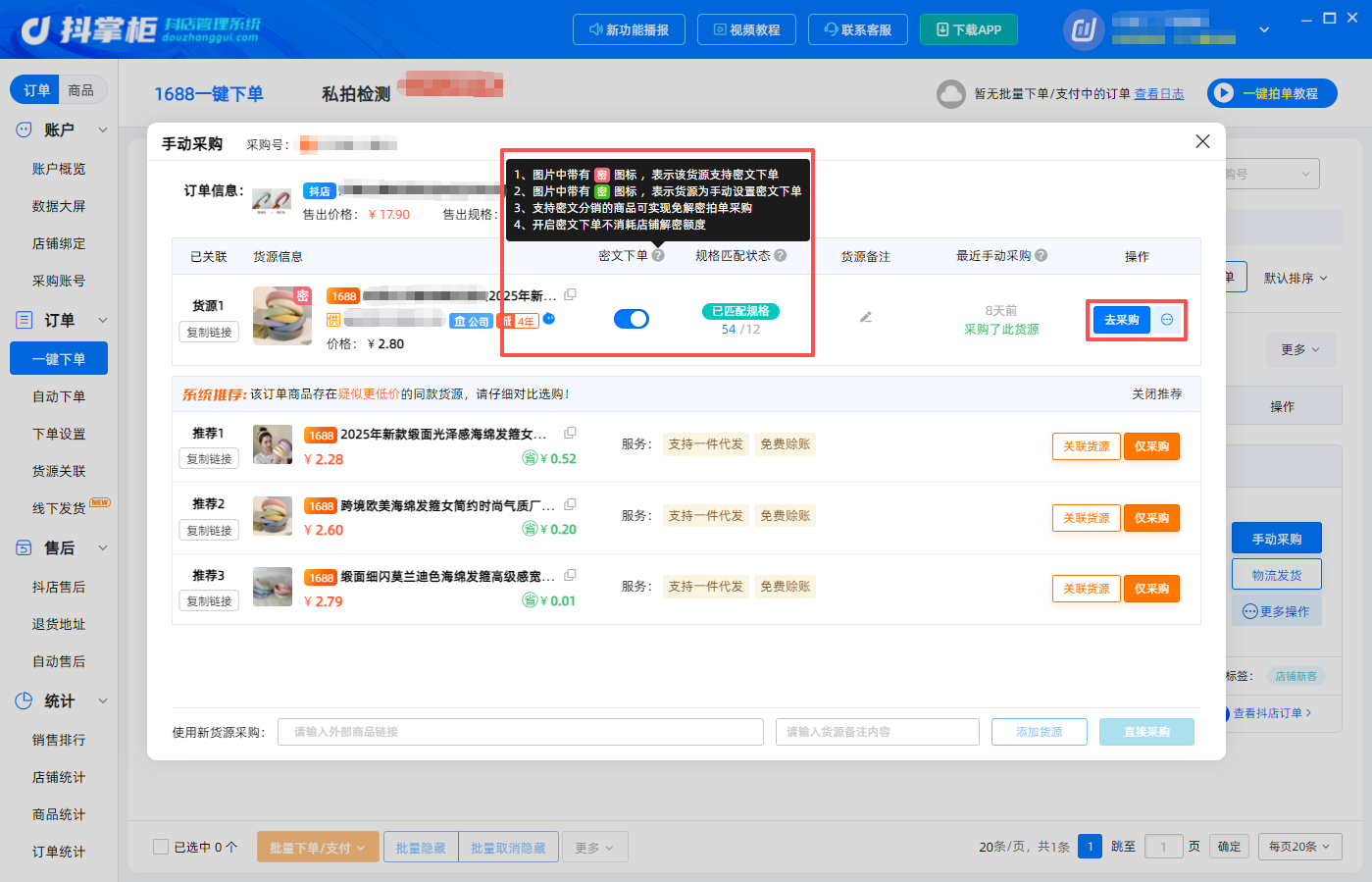
Task: Click page 1 pagination button
Action: 1090,847
